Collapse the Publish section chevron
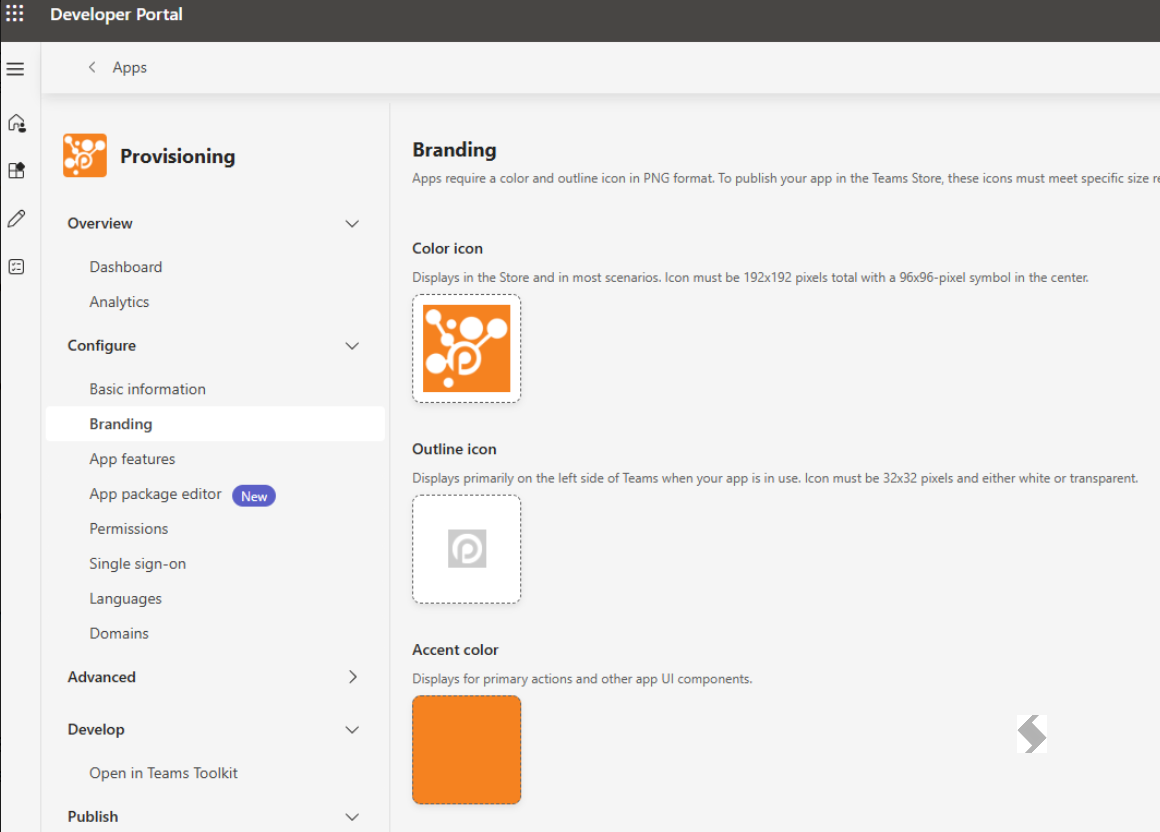The width and height of the screenshot is (1160, 832). pyautogui.click(x=352, y=816)
